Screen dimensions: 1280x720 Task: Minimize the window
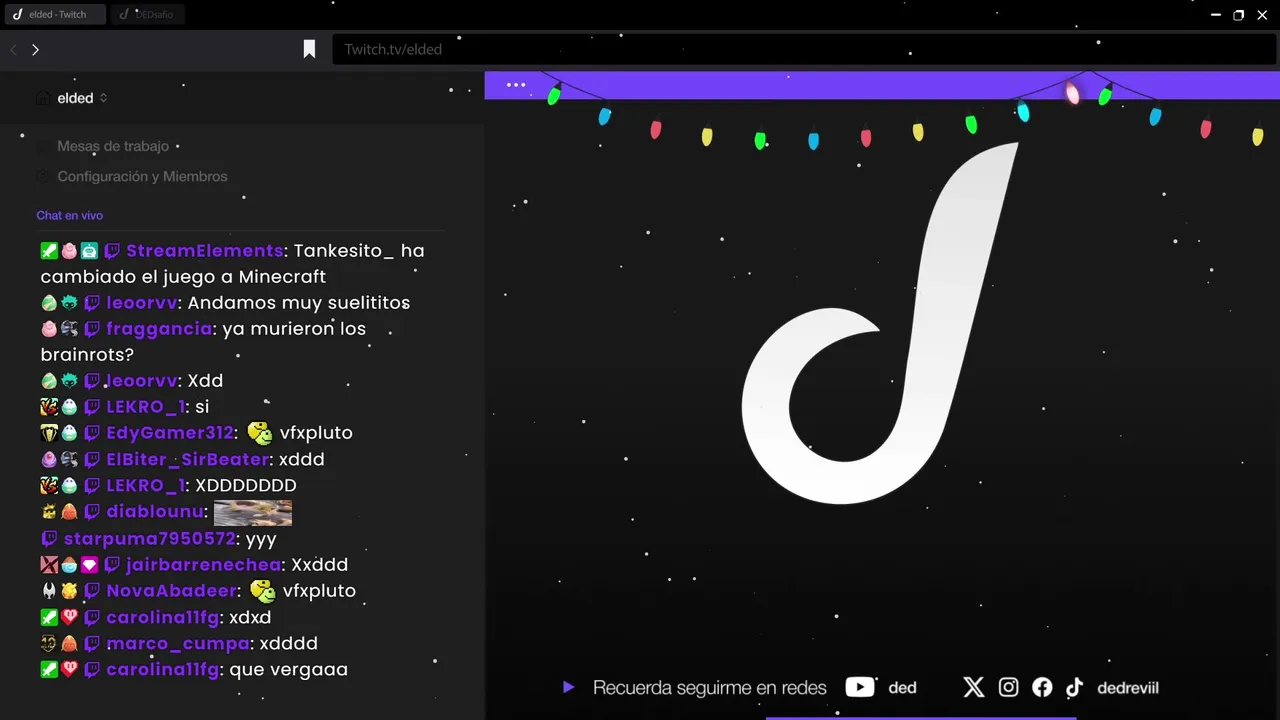point(1216,15)
